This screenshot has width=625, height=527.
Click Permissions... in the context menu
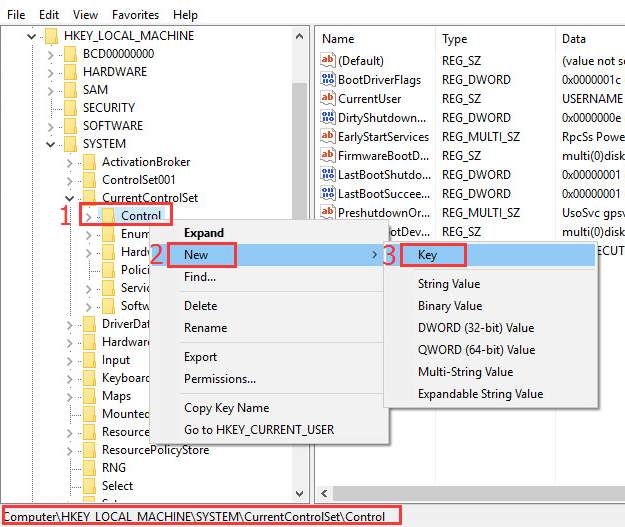pos(219,379)
